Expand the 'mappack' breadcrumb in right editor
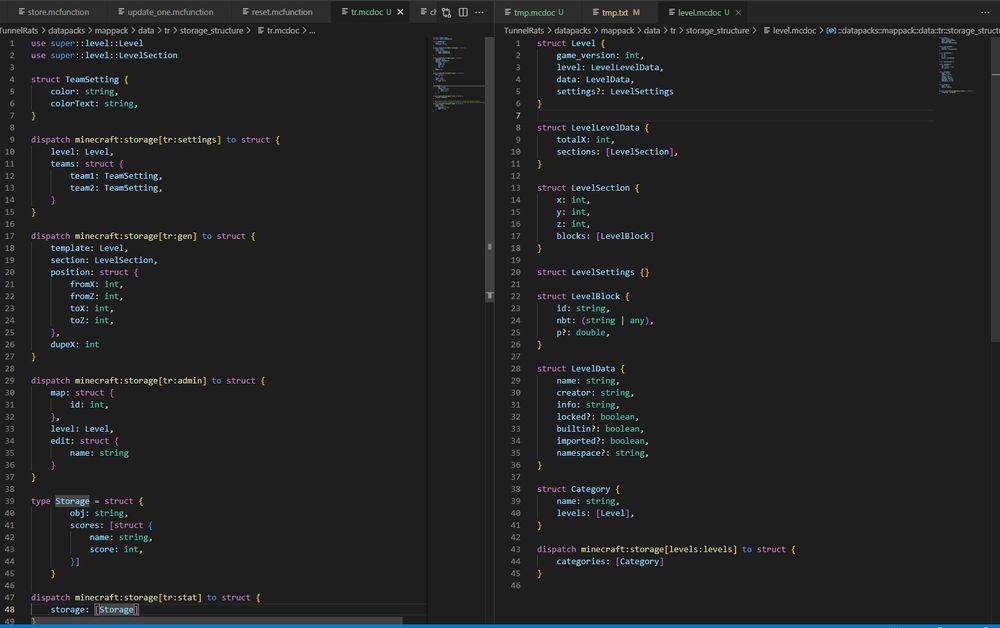1000x628 pixels. (616, 31)
